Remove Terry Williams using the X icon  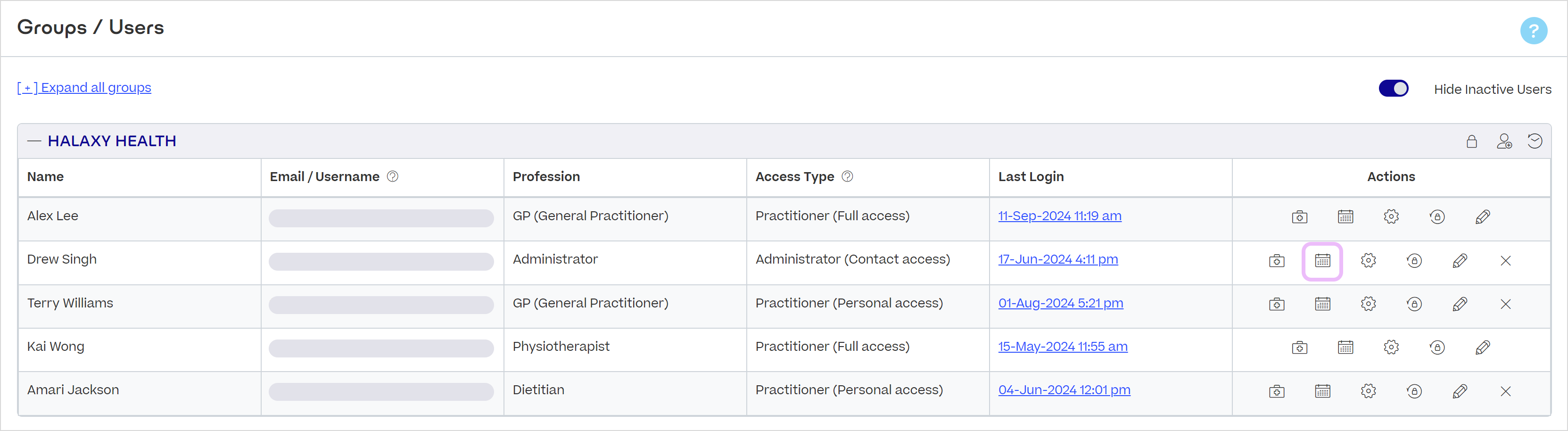click(1506, 304)
